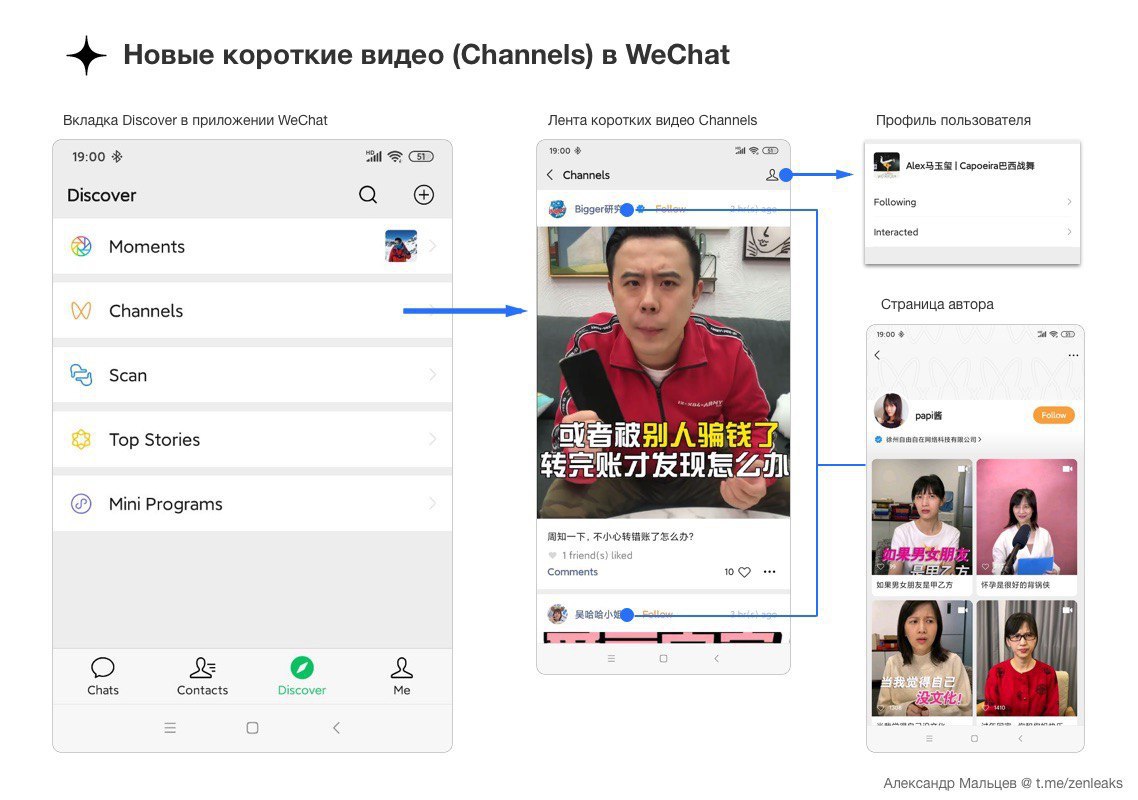Open the three-dot menu under the video
The width and height of the screenshot is (1138, 800).
click(x=770, y=572)
